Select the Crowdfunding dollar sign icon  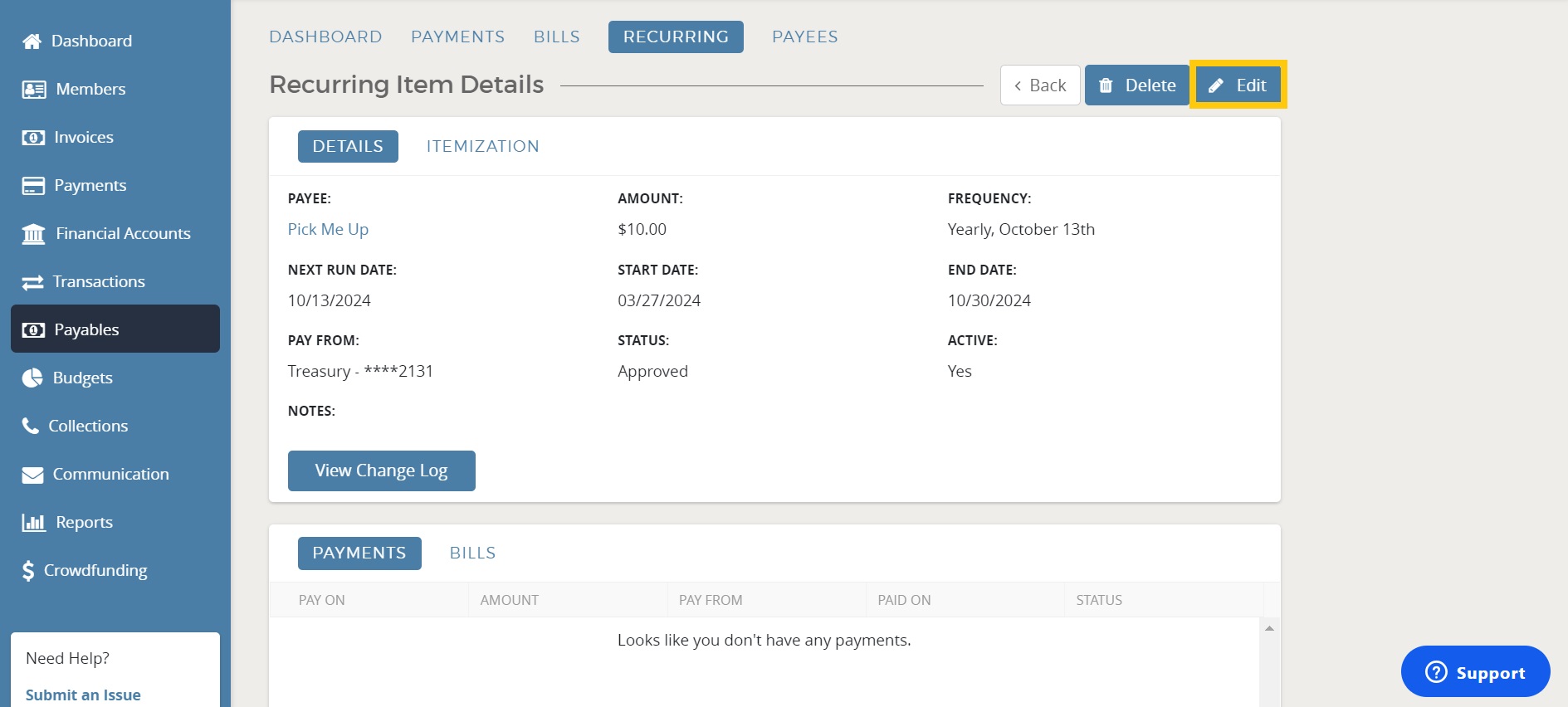click(28, 571)
